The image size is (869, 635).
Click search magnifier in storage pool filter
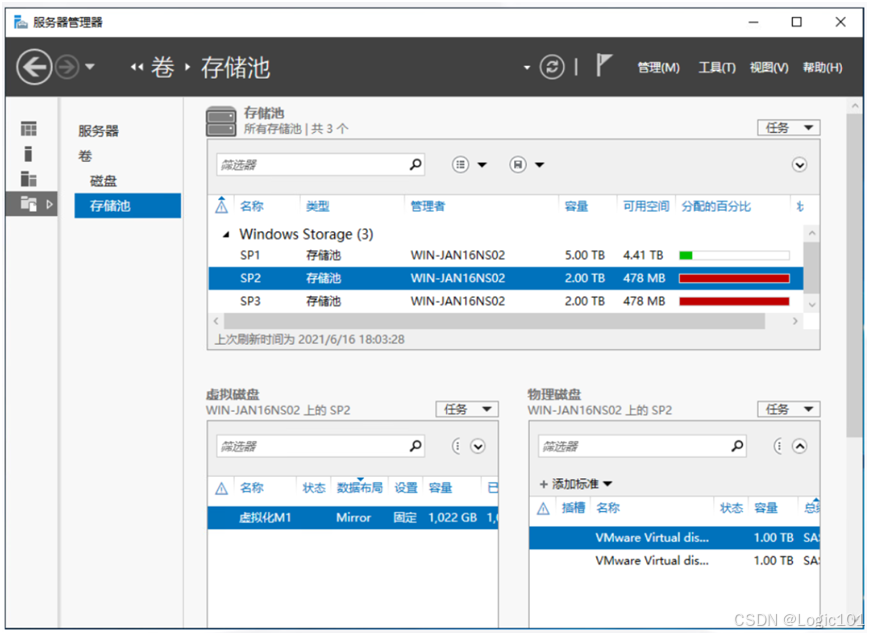click(416, 165)
